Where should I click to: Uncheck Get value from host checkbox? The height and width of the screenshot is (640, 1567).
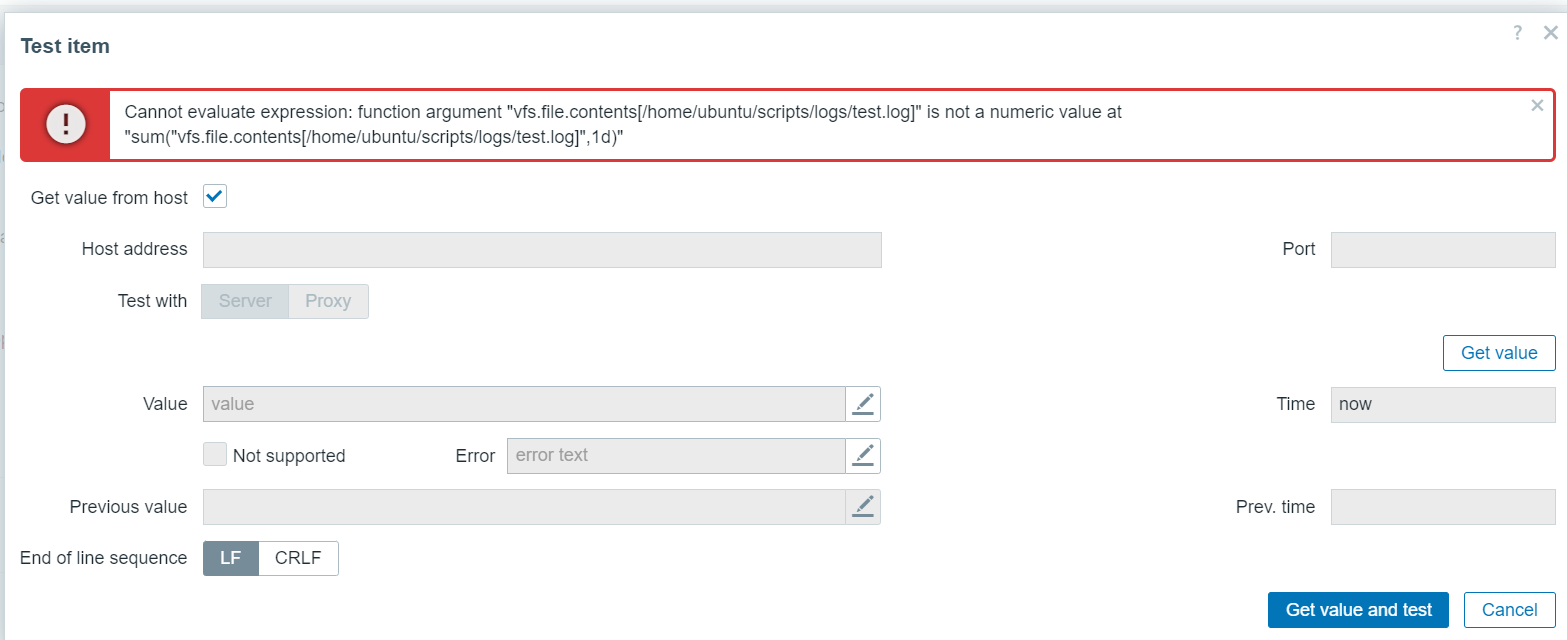coord(215,197)
